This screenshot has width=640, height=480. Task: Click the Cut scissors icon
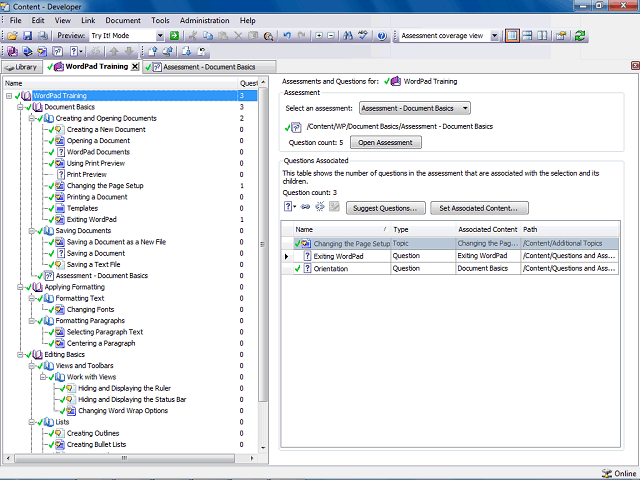point(193,36)
